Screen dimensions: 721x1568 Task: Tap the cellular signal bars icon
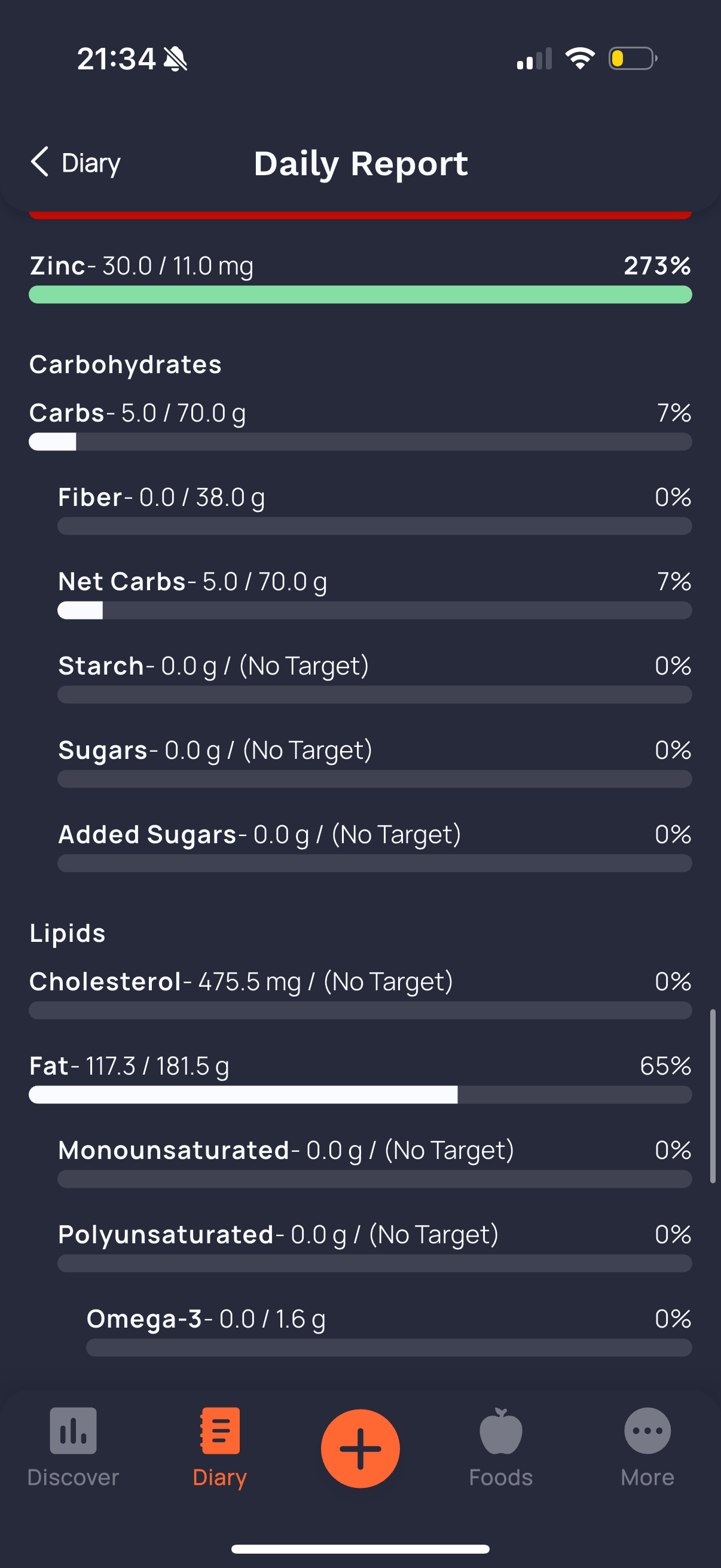[534, 59]
